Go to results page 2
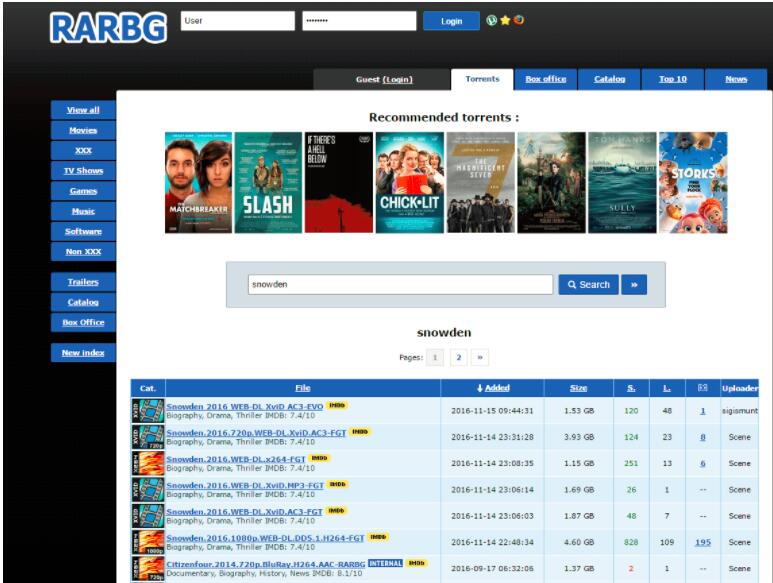 [458, 357]
